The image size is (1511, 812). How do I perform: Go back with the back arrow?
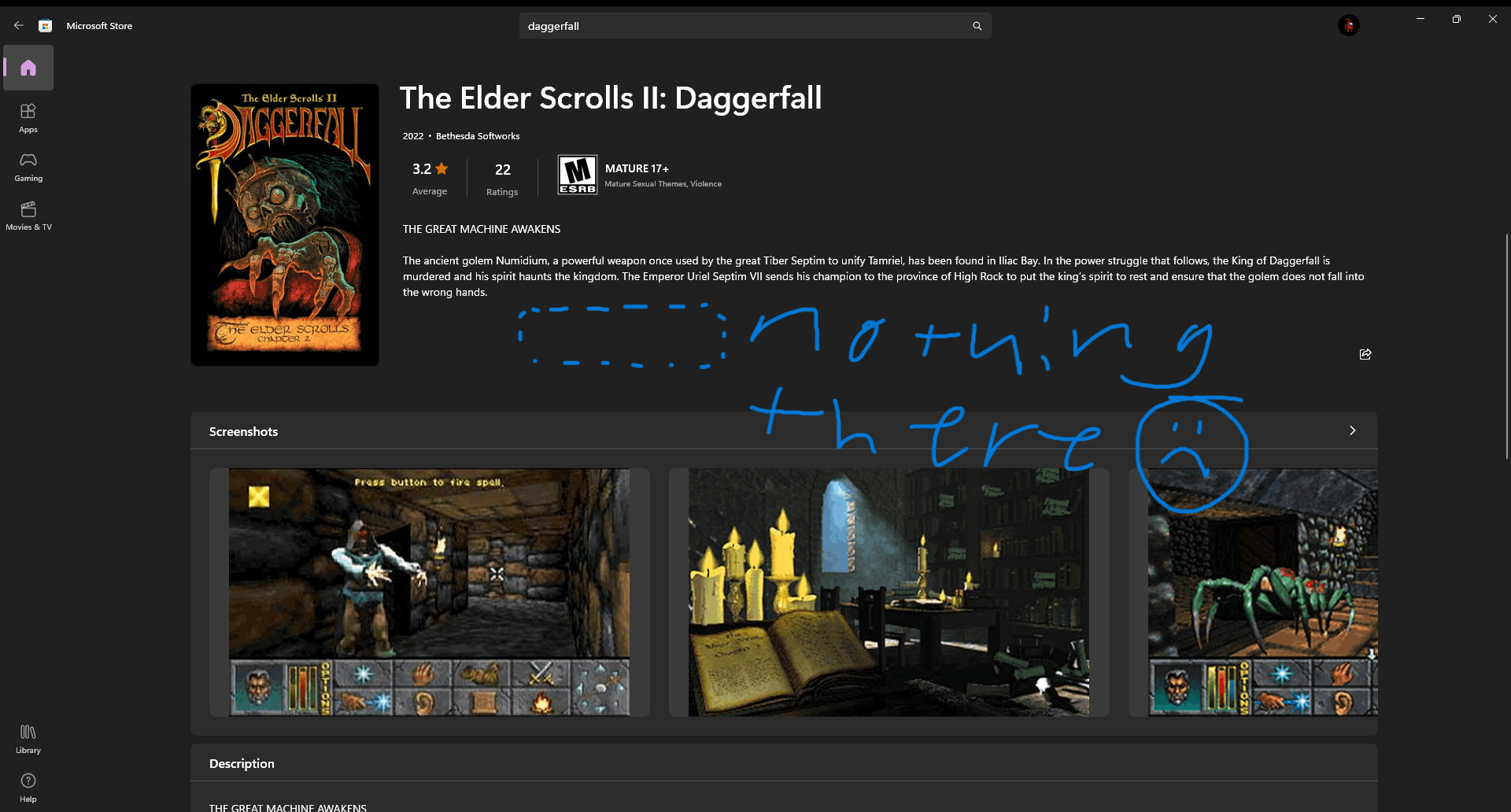pos(19,25)
